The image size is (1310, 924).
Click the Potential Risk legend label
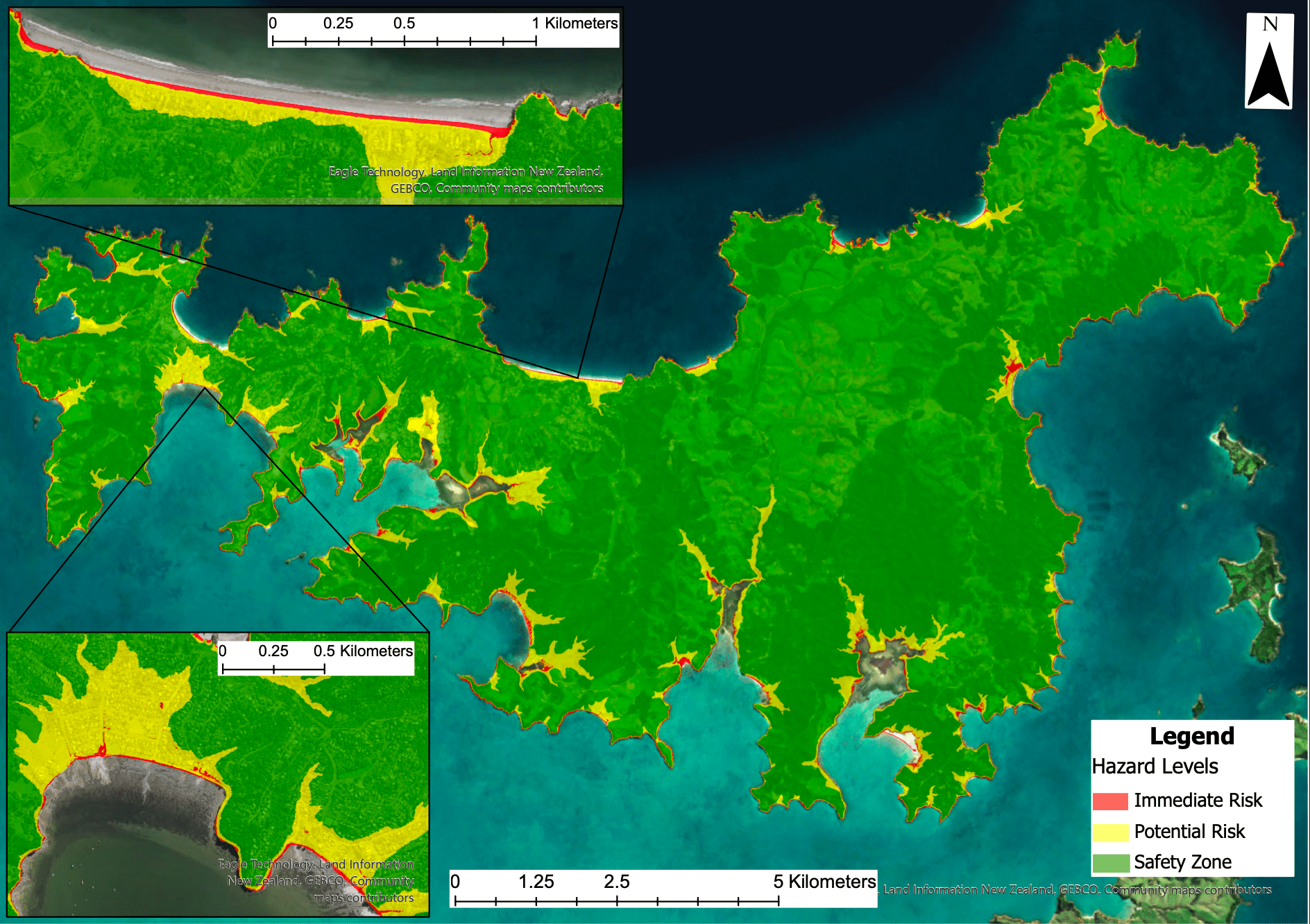pos(1189,832)
